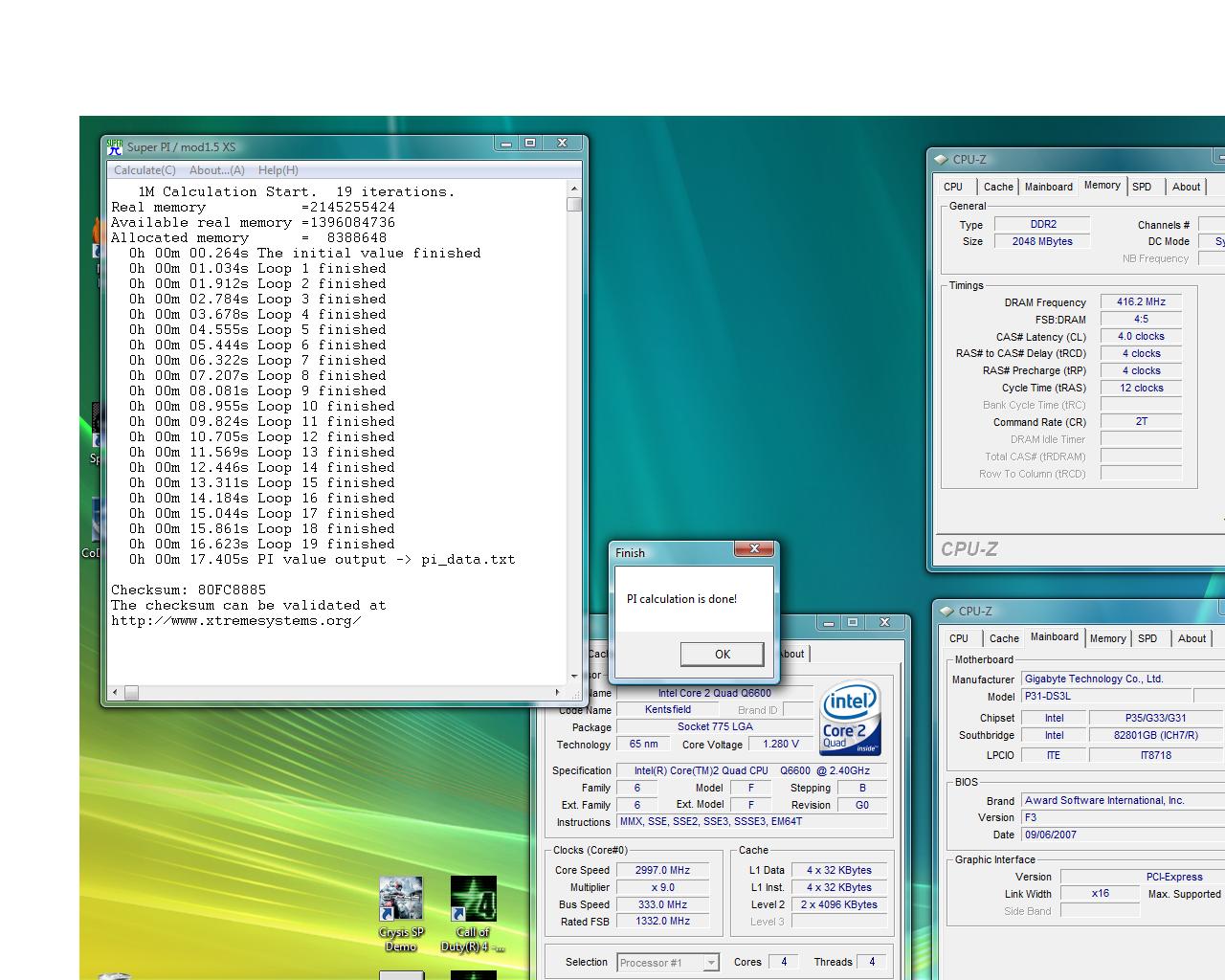Open the Cache tab in the CPU-Z Memory window
Screen dimensions: 1225x980
tap(998, 187)
